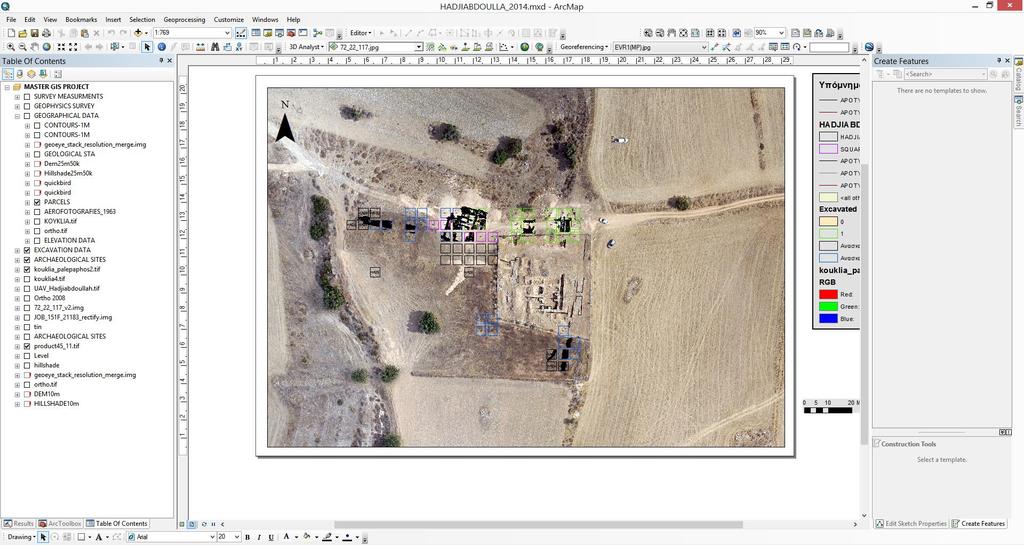Open the Find binoculars tool

(214, 47)
